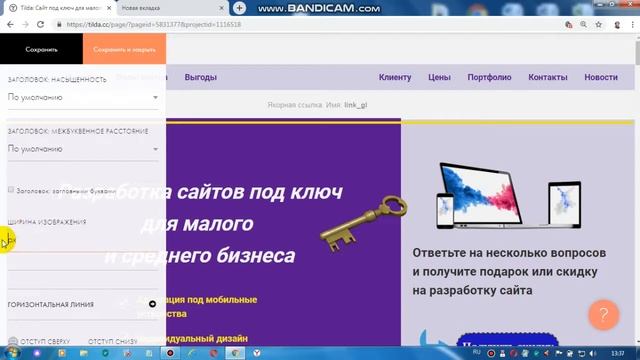Open 'Новости' menu item

(x=601, y=77)
